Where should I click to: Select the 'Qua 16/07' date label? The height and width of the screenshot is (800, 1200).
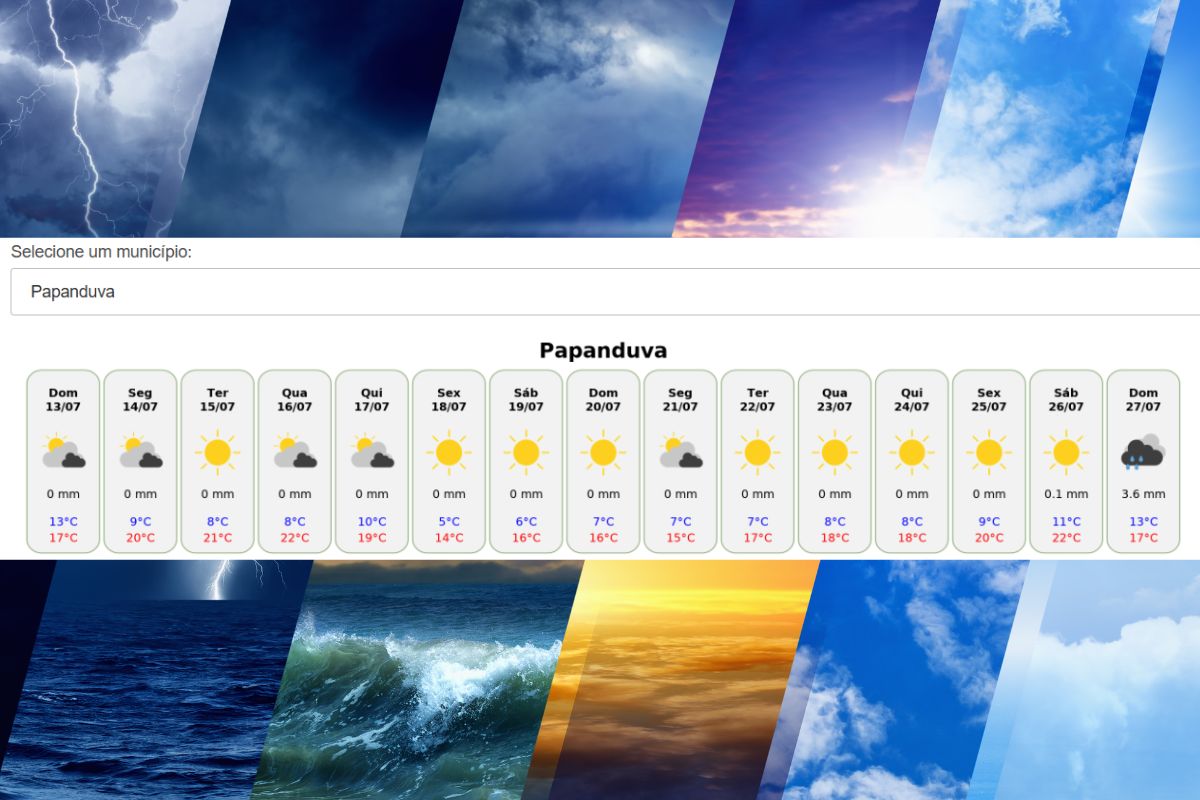coord(294,400)
